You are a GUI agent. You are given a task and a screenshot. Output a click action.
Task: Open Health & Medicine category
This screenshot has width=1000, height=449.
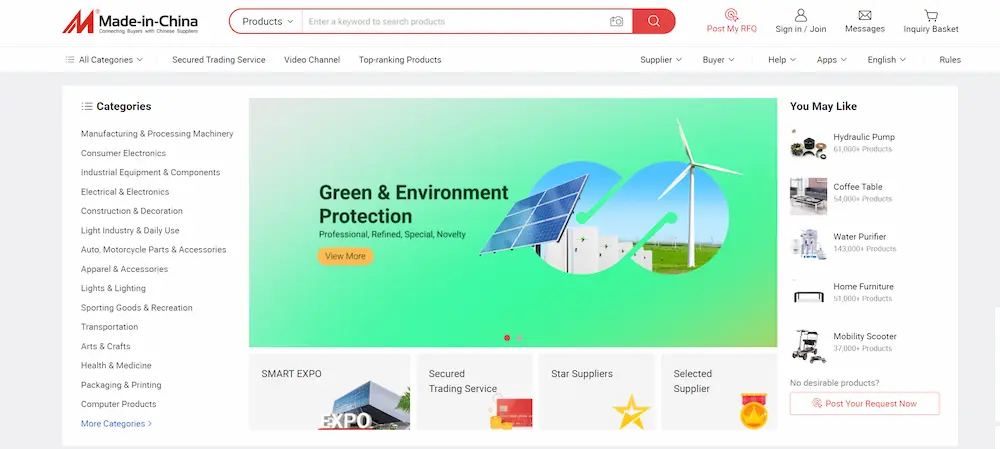116,365
